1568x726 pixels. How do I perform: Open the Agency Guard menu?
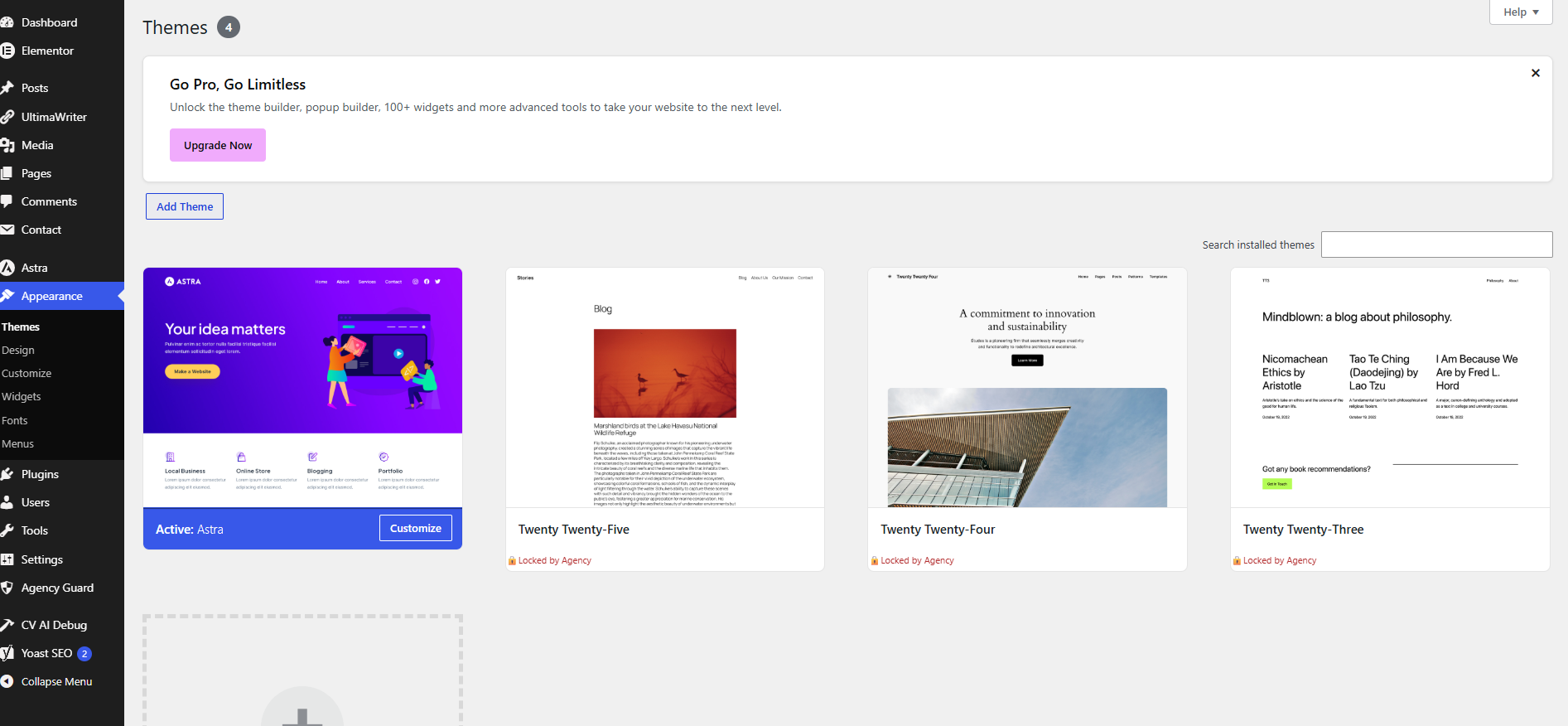[58, 588]
